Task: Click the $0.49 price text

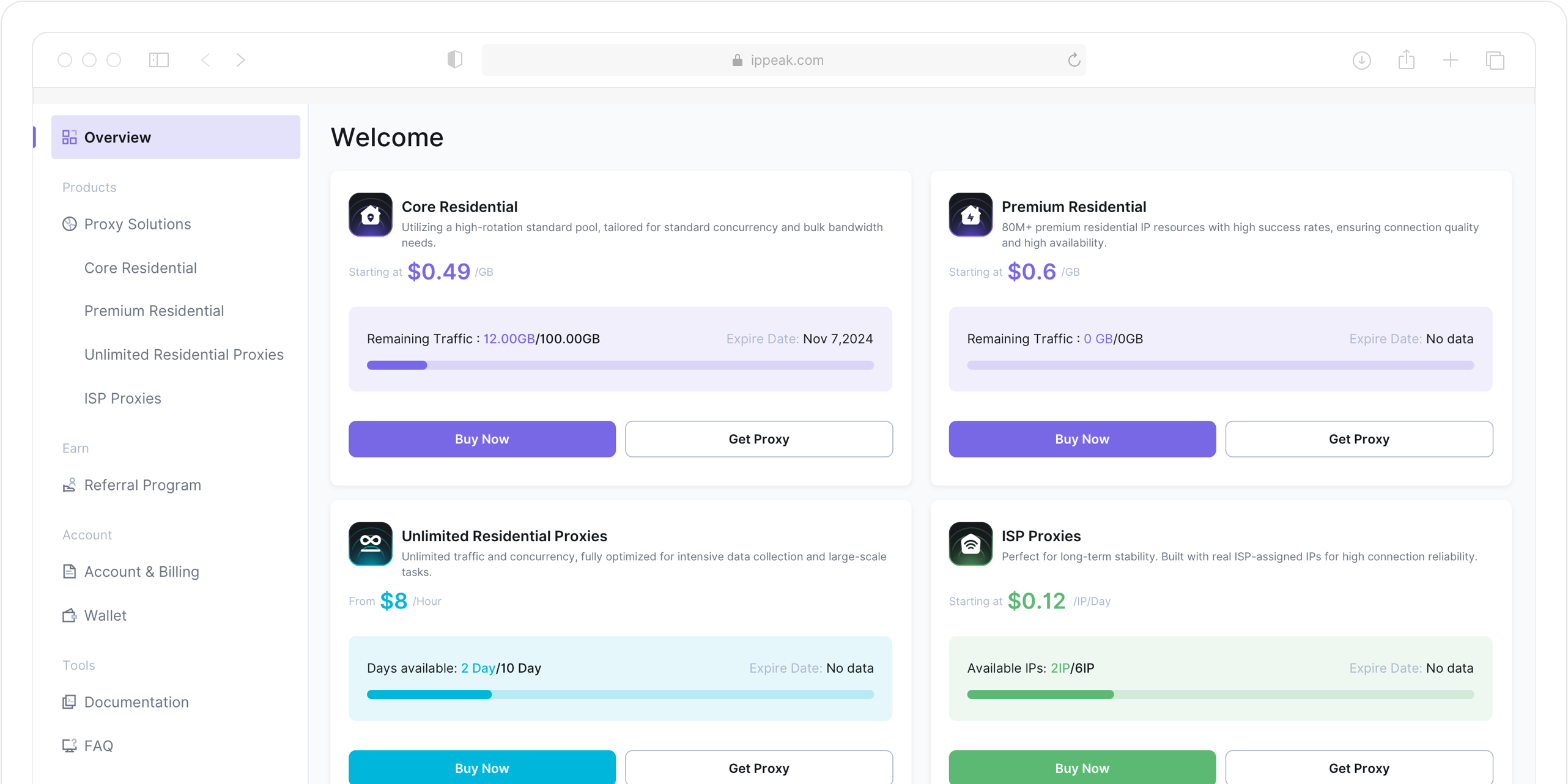Action: (438, 272)
